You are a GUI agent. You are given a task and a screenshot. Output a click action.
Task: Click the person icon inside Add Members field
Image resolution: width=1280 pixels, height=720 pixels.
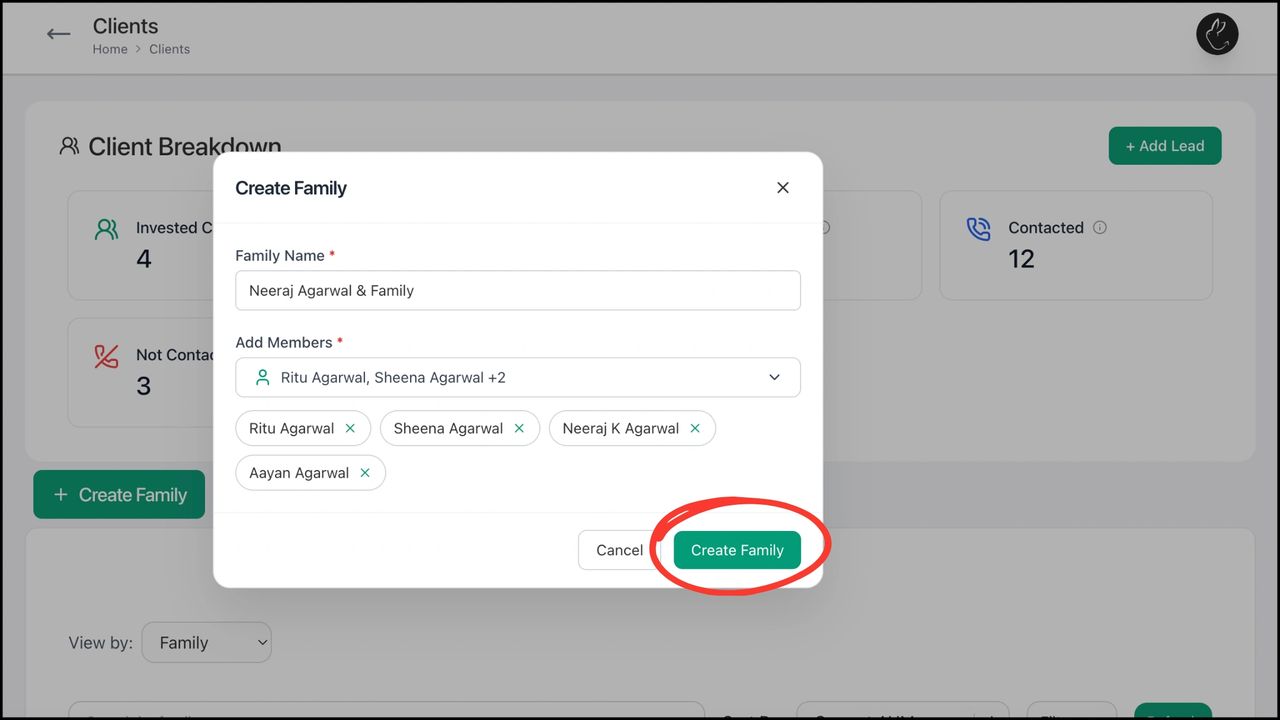tap(261, 377)
